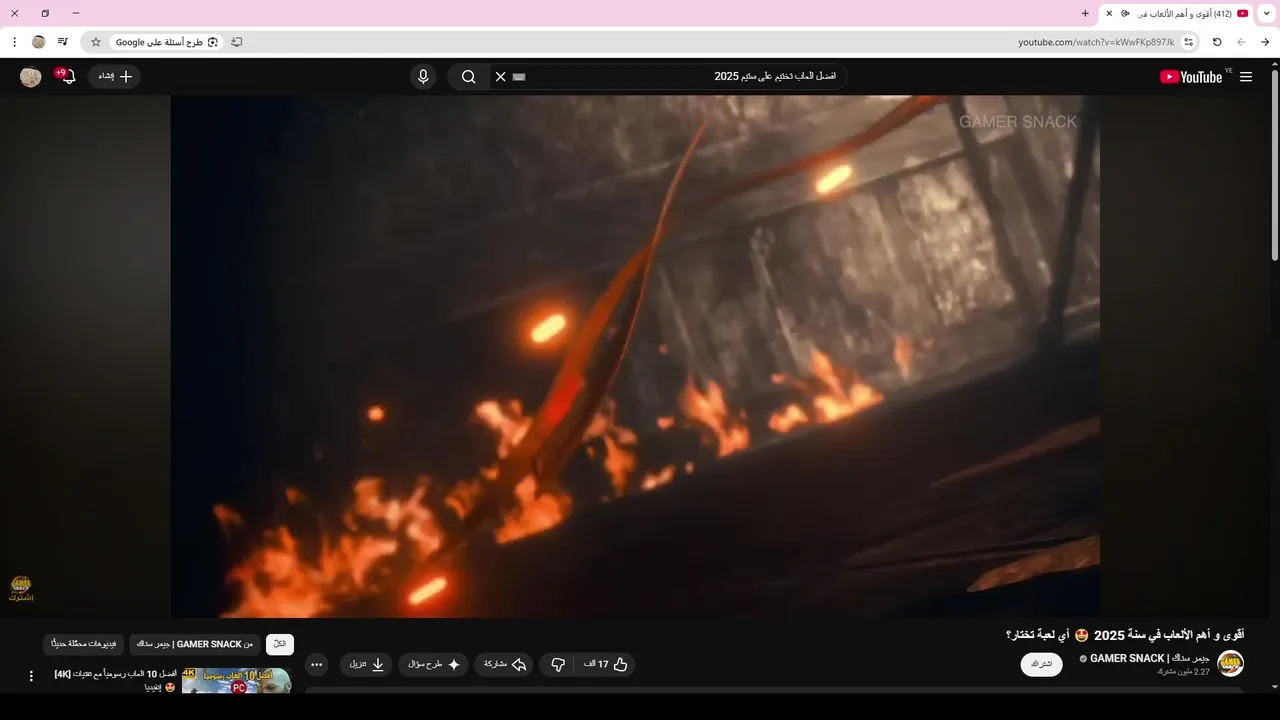The image size is (1280, 720).
Task: Click the إنشاء create button
Action: [x=114, y=77]
